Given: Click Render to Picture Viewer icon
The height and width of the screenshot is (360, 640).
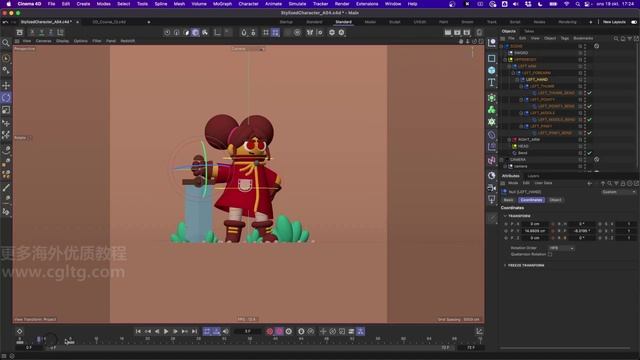Looking at the screenshot, I should (457, 32).
